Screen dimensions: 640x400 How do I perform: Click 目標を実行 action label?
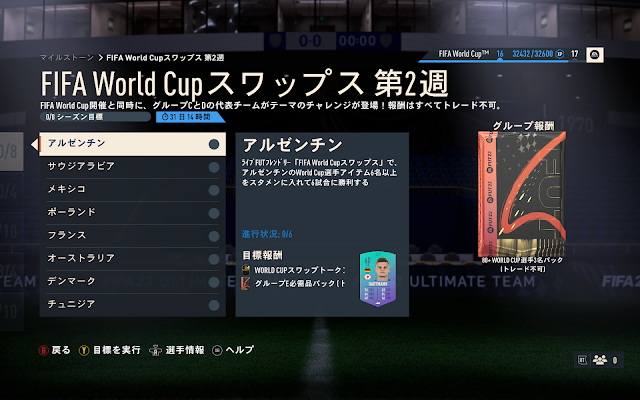pyautogui.click(x=117, y=350)
